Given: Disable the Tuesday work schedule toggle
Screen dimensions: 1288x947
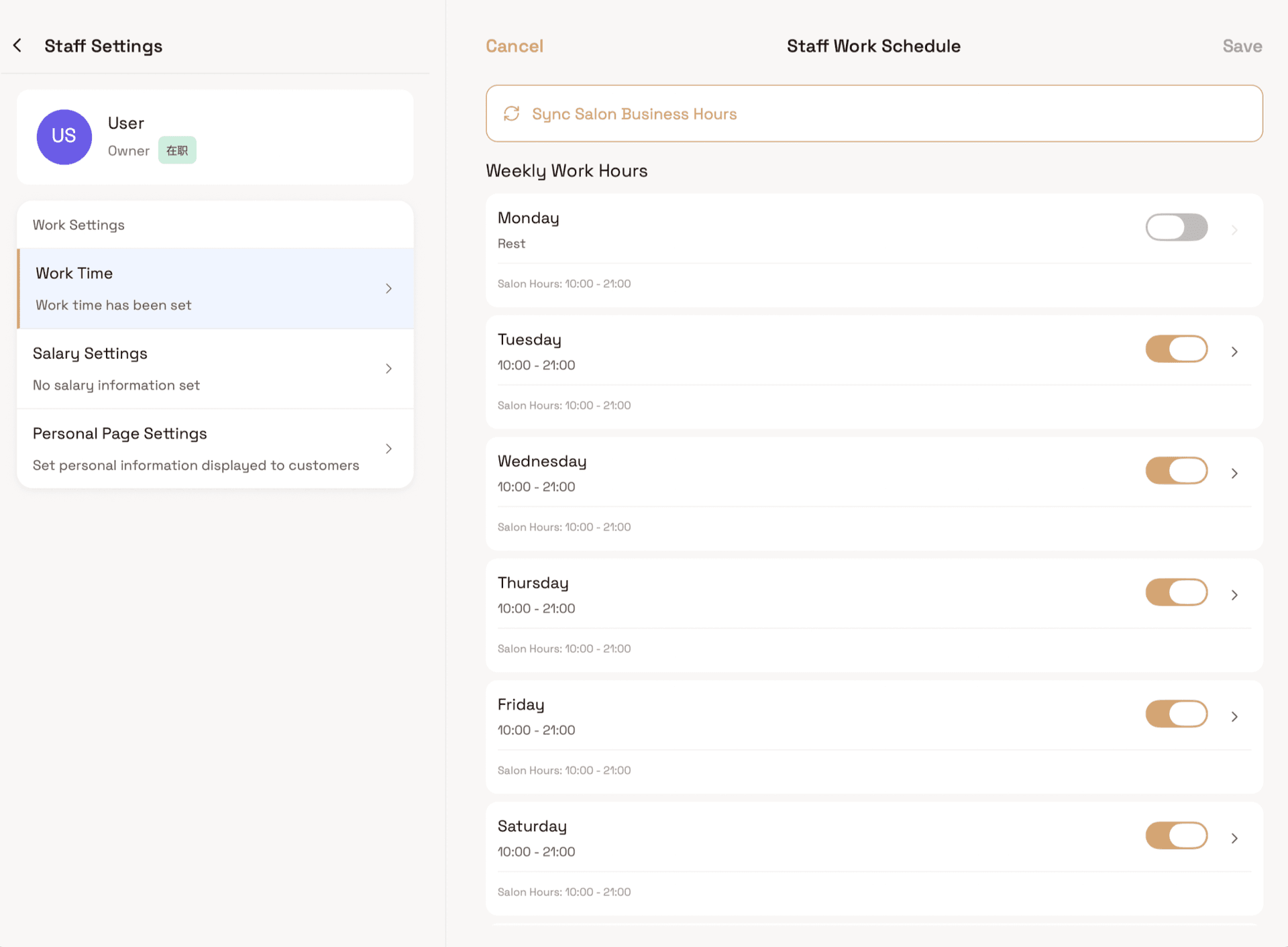Looking at the screenshot, I should click(x=1176, y=349).
